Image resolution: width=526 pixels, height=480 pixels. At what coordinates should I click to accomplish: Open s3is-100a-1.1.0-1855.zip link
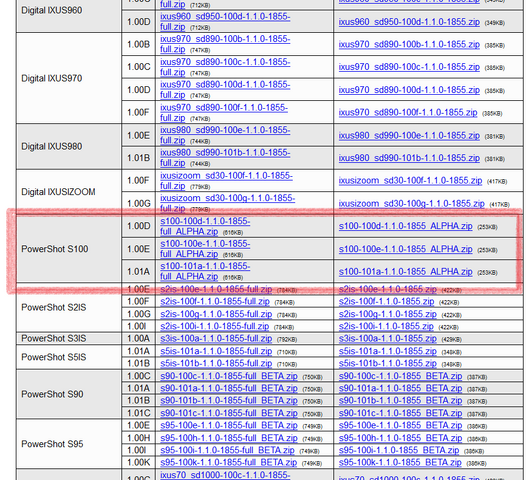387,339
